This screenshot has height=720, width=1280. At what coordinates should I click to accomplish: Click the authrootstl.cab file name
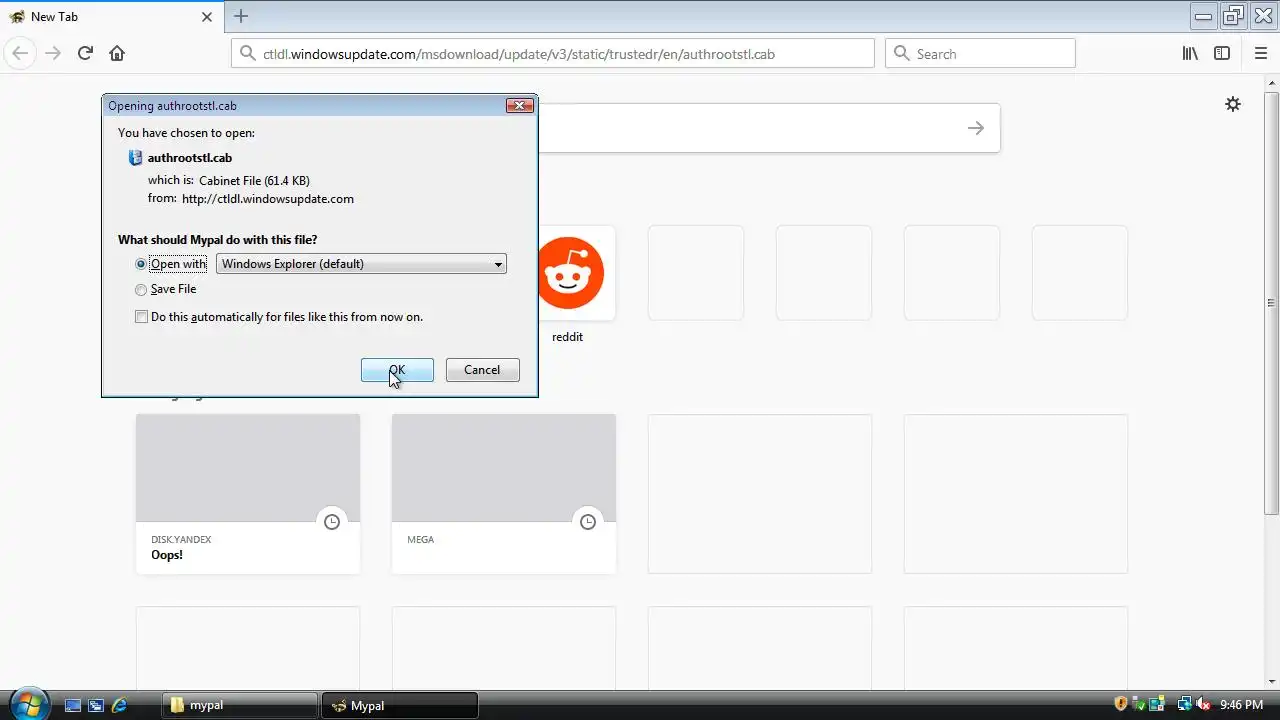pyautogui.click(x=190, y=158)
